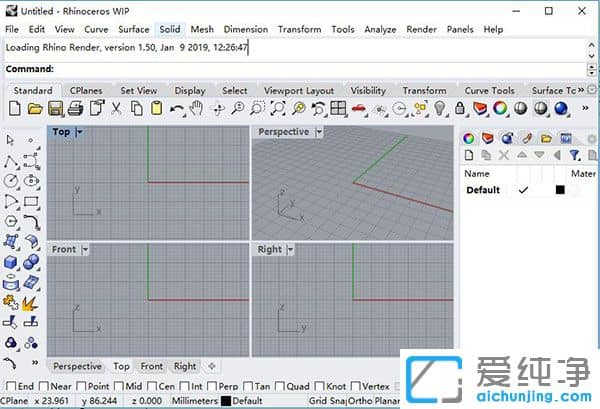Screen dimensions: 600x409
Task: Enable the Perp osnap checkbox
Action: (x=212, y=386)
